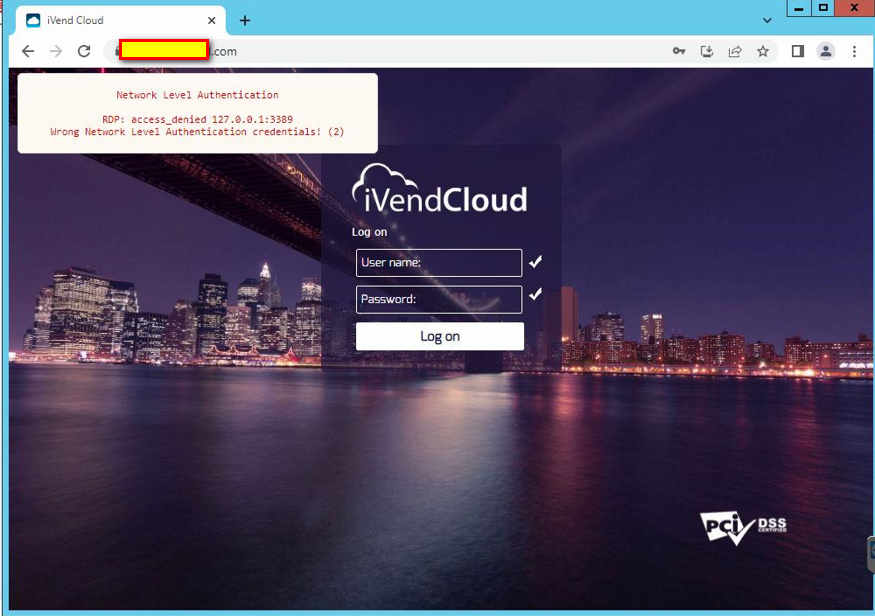Maximize the browser window
The image size is (875, 616).
click(823, 8)
